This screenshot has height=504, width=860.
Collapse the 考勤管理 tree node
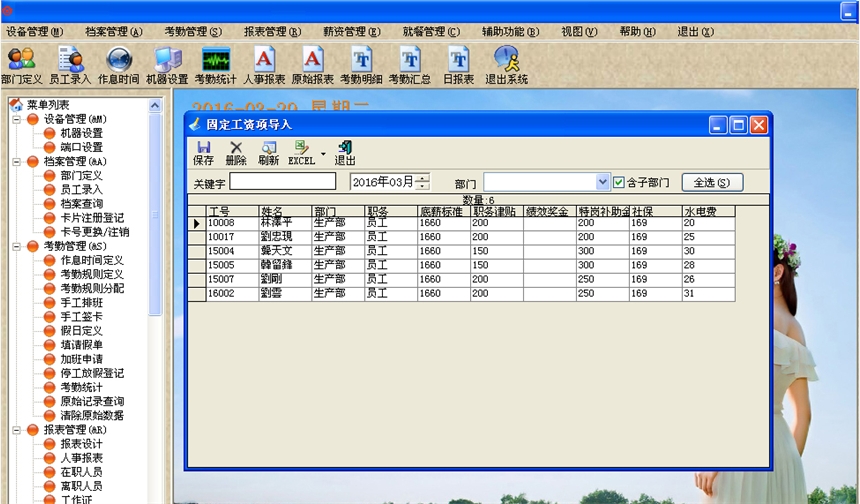point(18,246)
